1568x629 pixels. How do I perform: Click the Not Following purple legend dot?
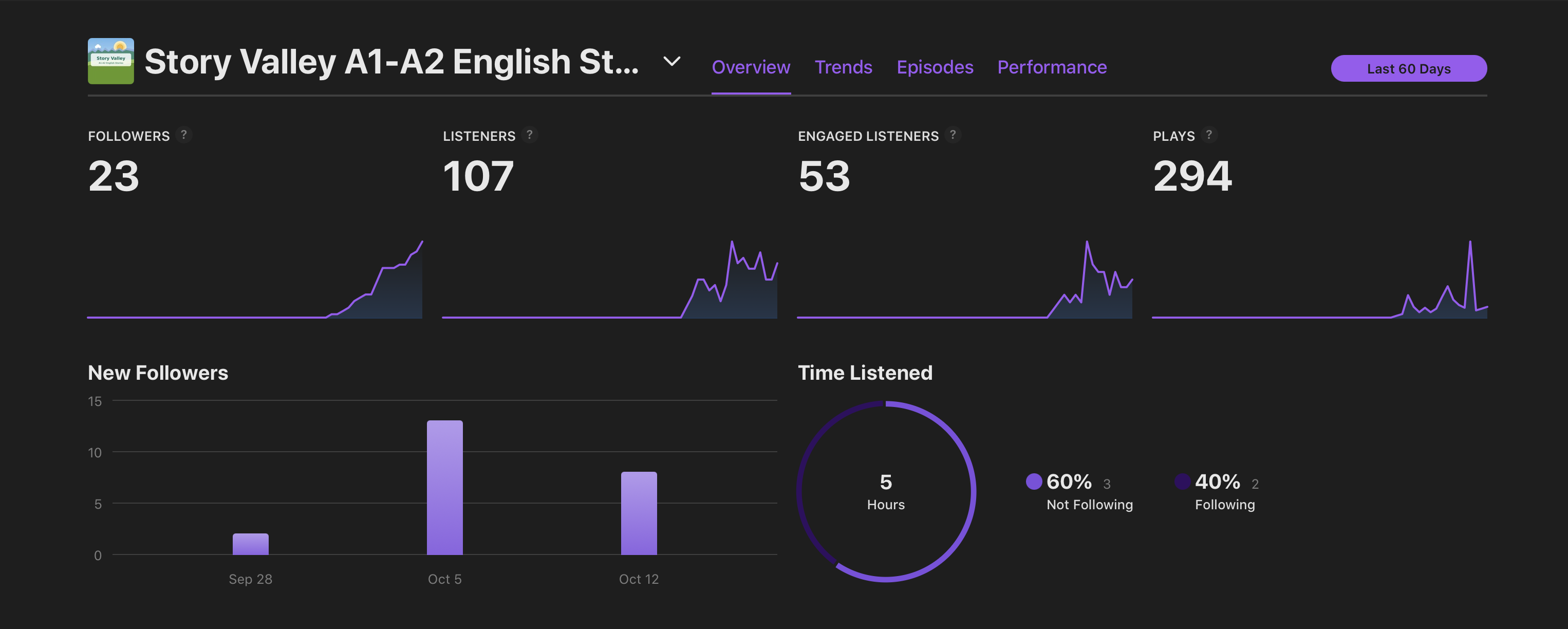tap(1034, 482)
